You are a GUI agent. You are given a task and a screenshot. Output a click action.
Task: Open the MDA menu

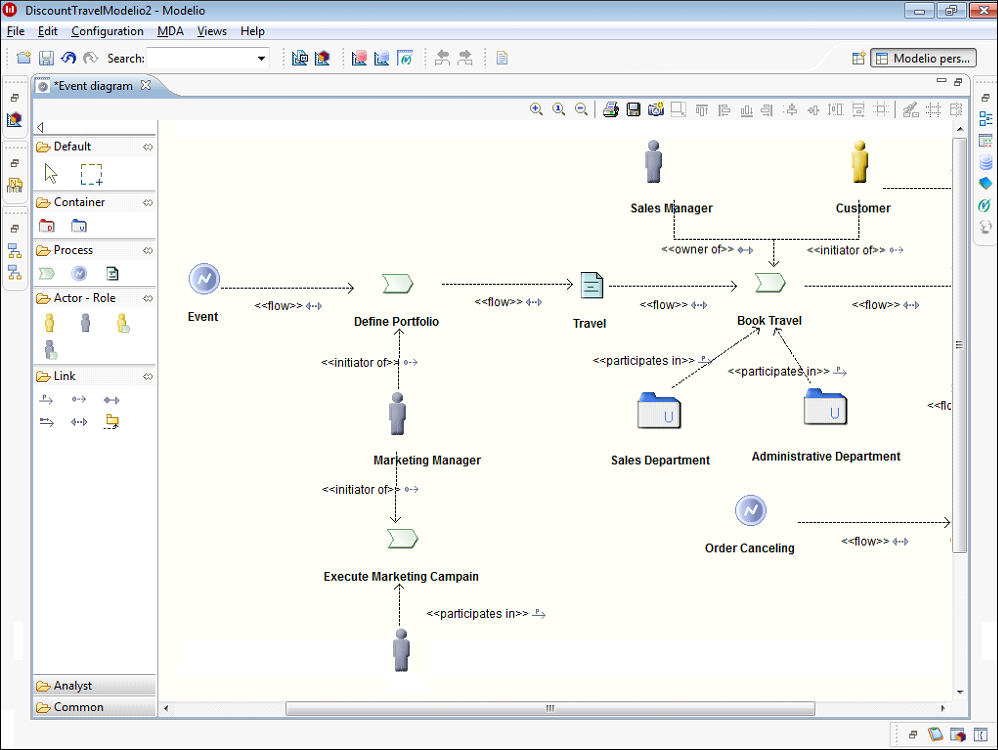click(171, 31)
